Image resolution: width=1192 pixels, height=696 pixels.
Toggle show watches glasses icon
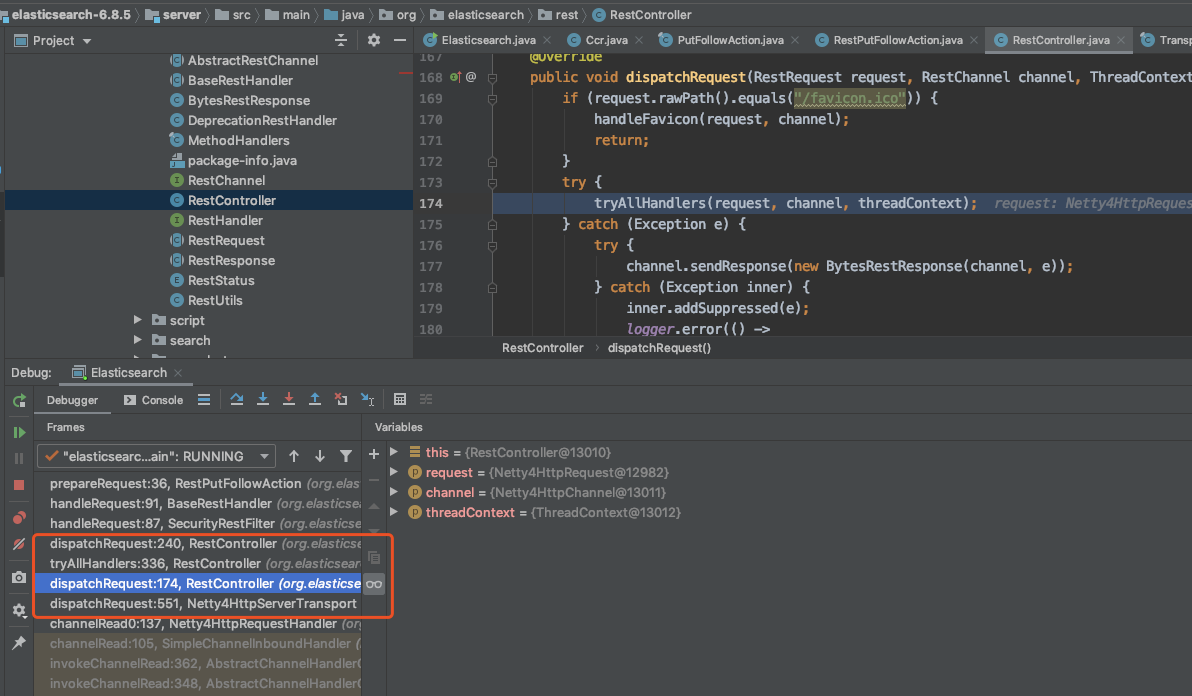[373, 584]
